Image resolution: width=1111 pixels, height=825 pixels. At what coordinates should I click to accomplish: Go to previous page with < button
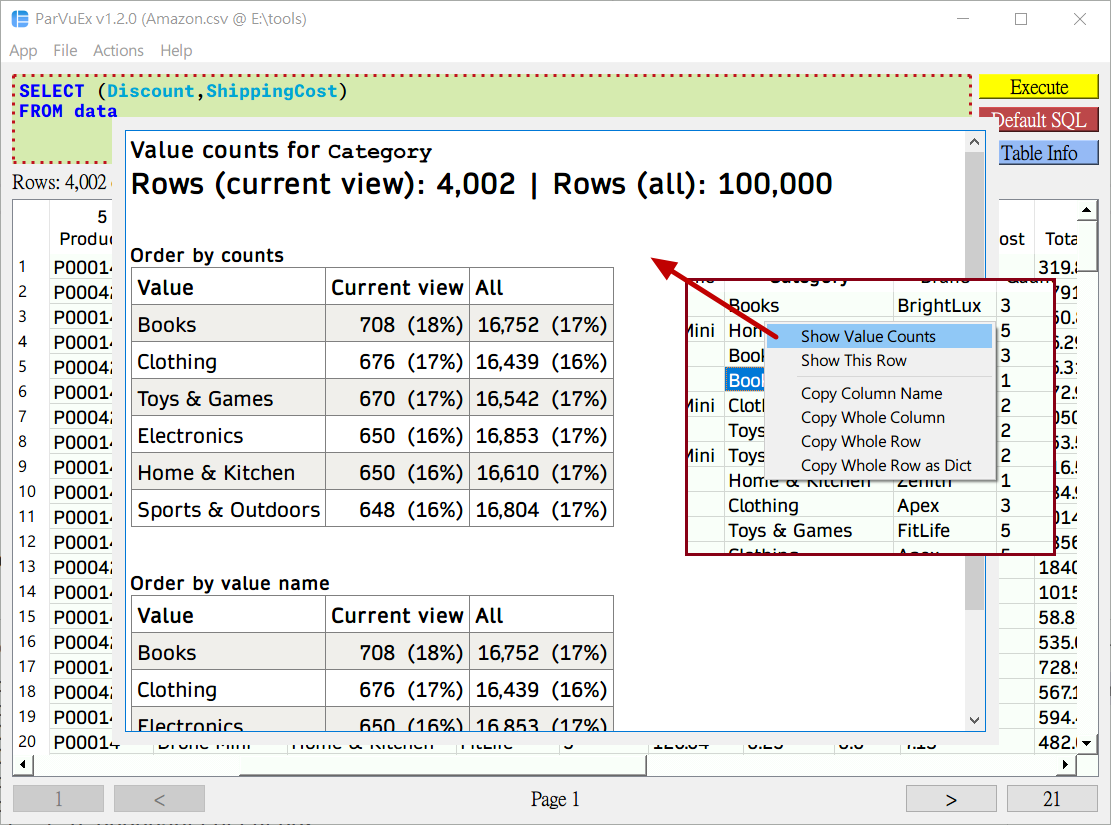[159, 799]
